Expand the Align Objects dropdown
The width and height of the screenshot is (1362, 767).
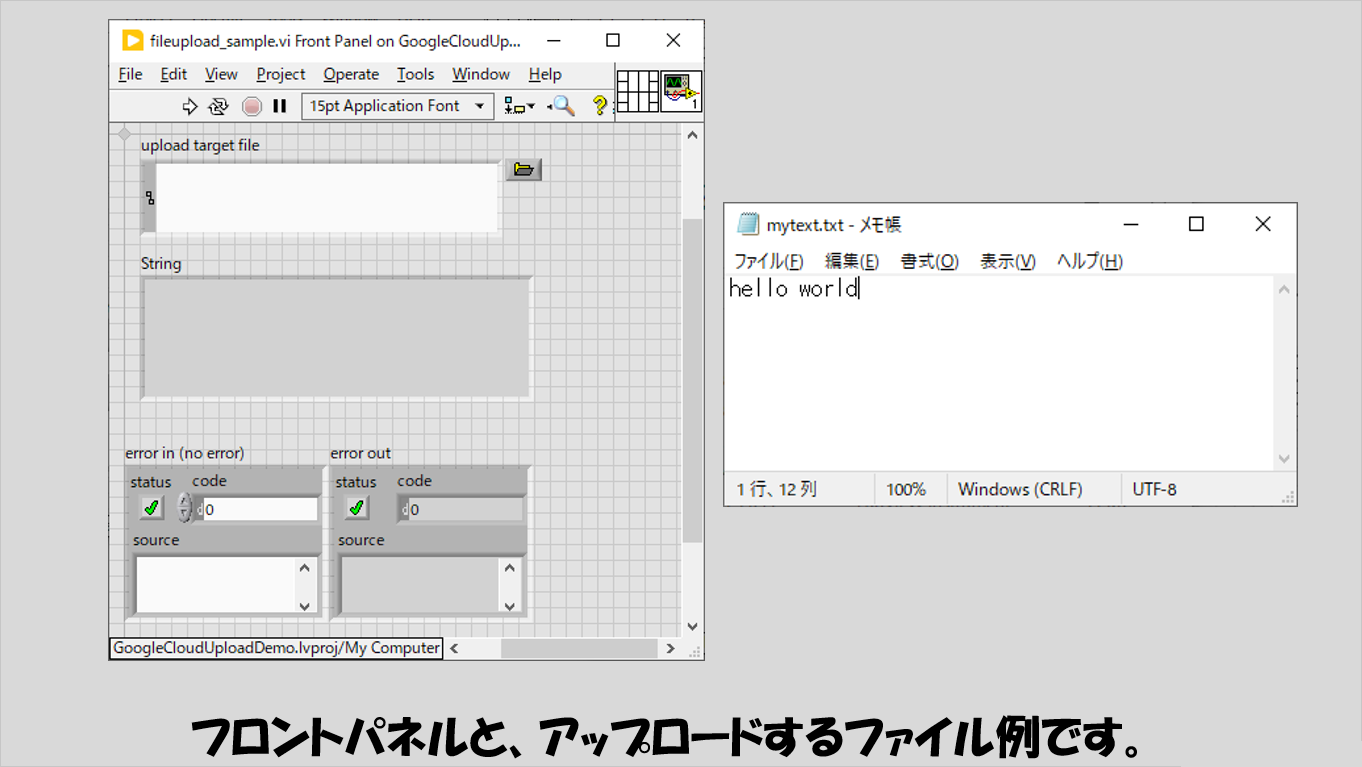pos(519,106)
